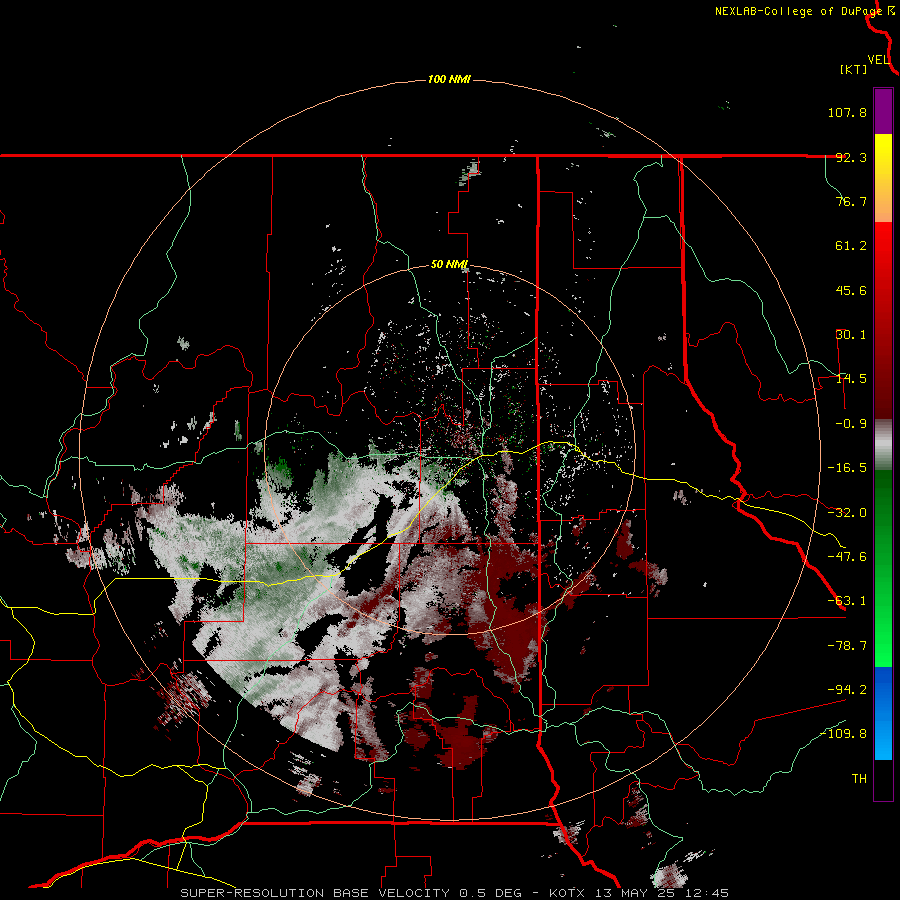Pick the purple segment of the velocity color bar

pos(883,111)
